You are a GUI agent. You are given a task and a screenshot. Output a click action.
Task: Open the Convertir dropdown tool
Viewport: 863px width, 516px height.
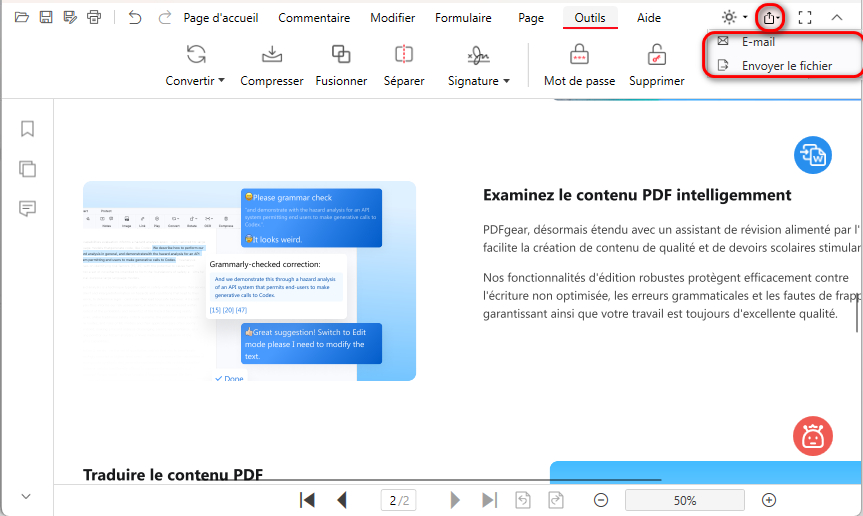195,65
